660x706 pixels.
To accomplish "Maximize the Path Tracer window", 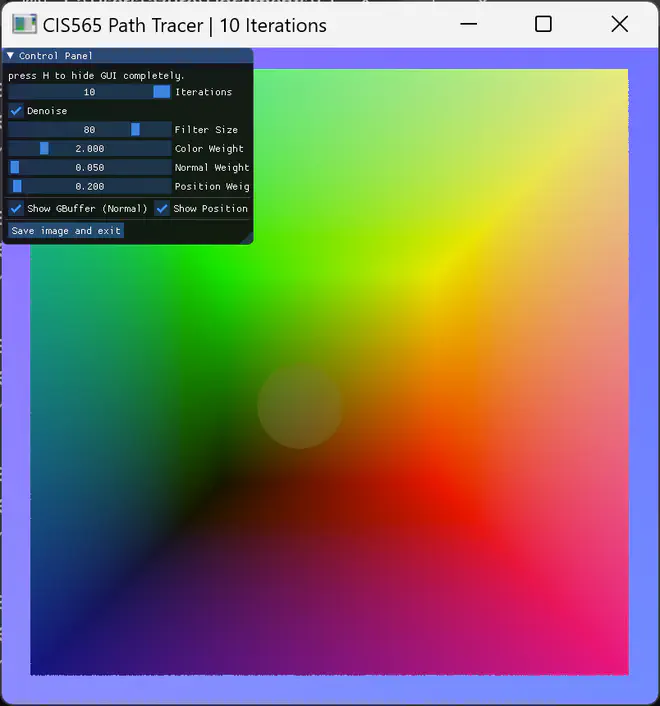I will pos(543,25).
